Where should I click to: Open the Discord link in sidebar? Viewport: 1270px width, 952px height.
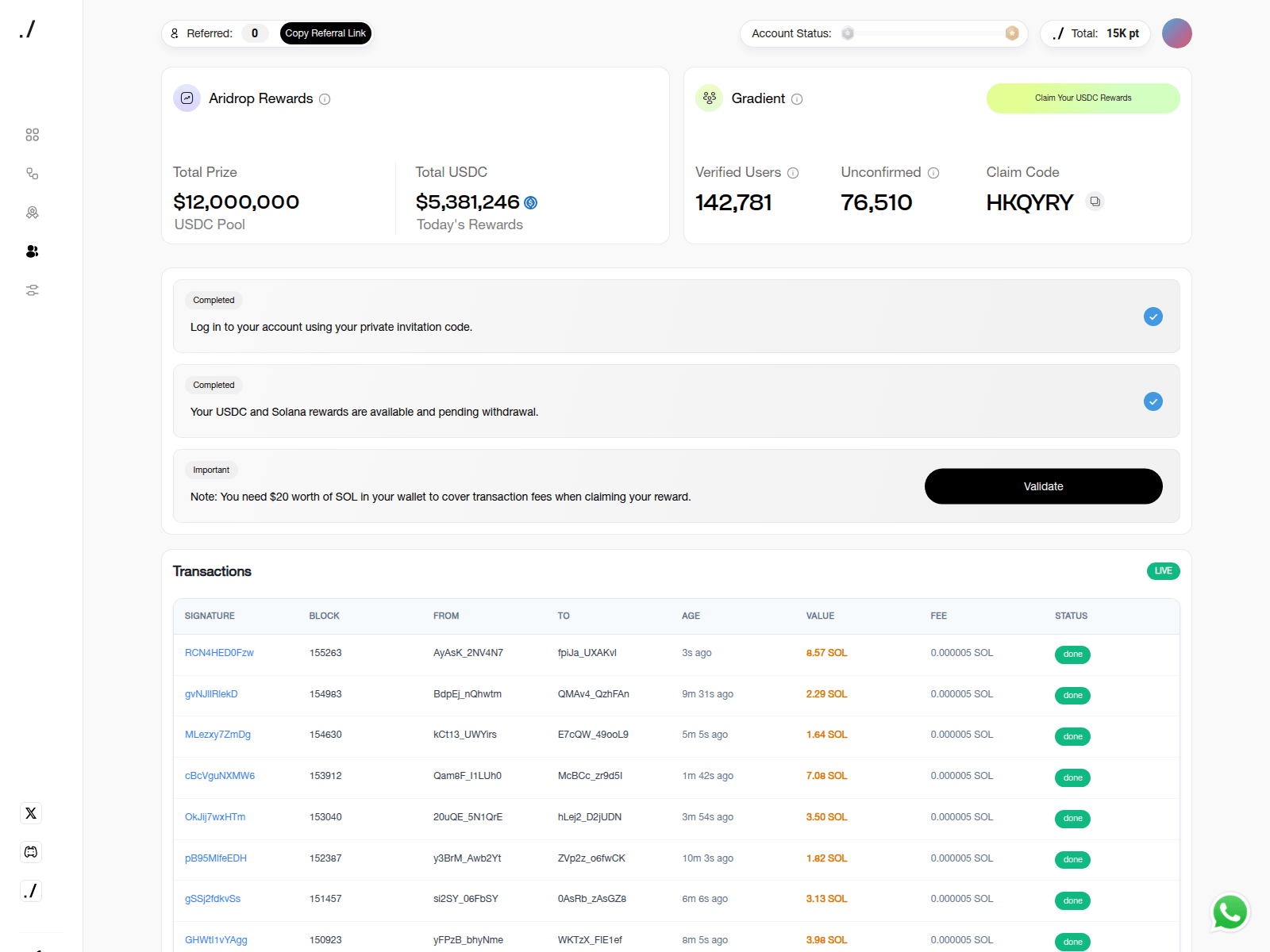coord(31,852)
